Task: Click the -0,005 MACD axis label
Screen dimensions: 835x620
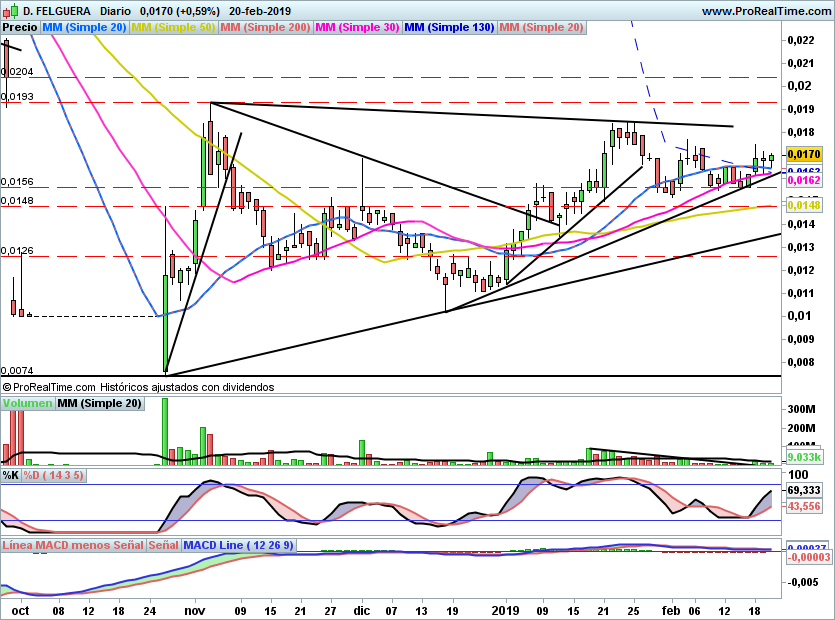Action: [x=803, y=582]
